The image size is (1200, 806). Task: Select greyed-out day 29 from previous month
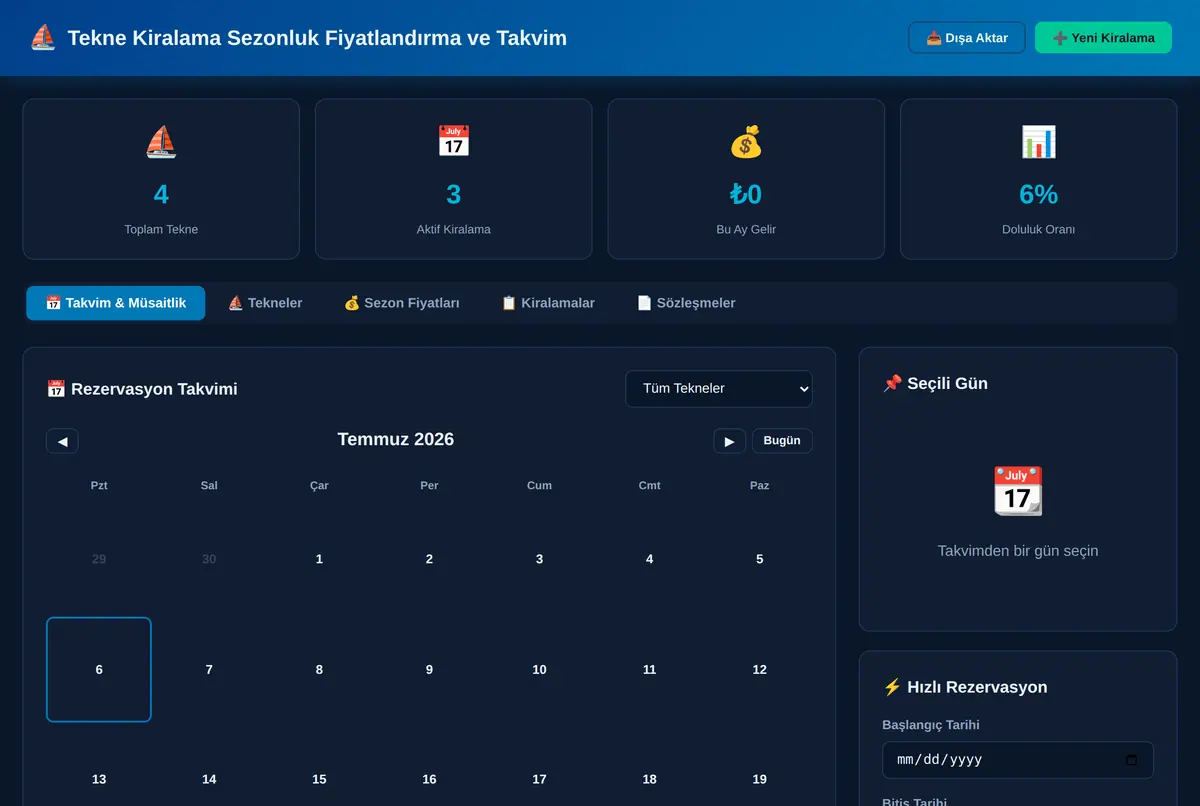(x=99, y=559)
